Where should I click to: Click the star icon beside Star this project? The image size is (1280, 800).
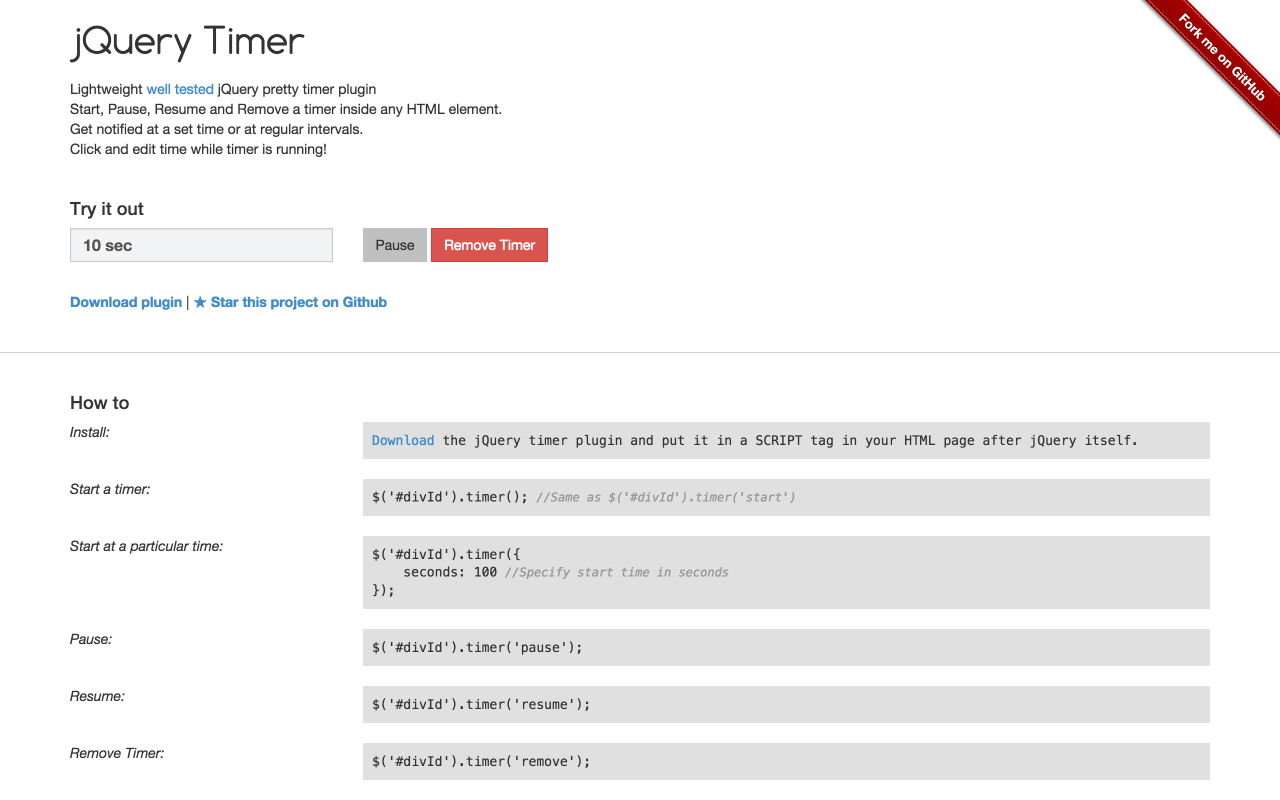point(199,302)
